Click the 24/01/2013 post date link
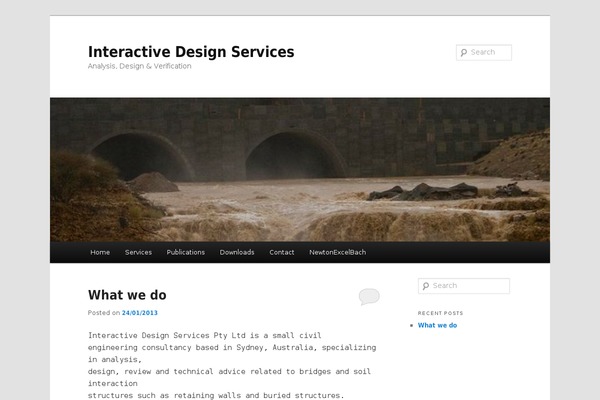Screen dimensions: 600x400 tap(140, 313)
